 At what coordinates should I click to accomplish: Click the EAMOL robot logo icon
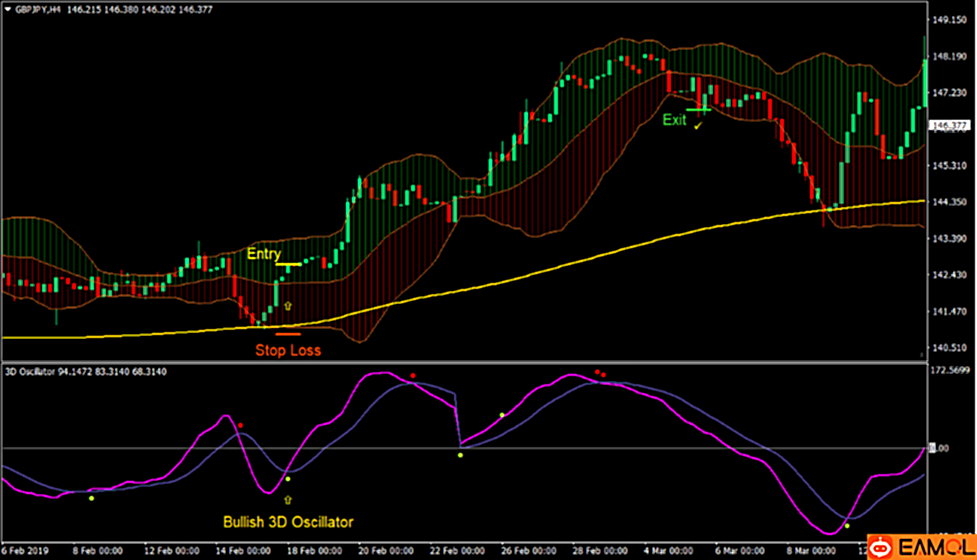(x=881, y=547)
